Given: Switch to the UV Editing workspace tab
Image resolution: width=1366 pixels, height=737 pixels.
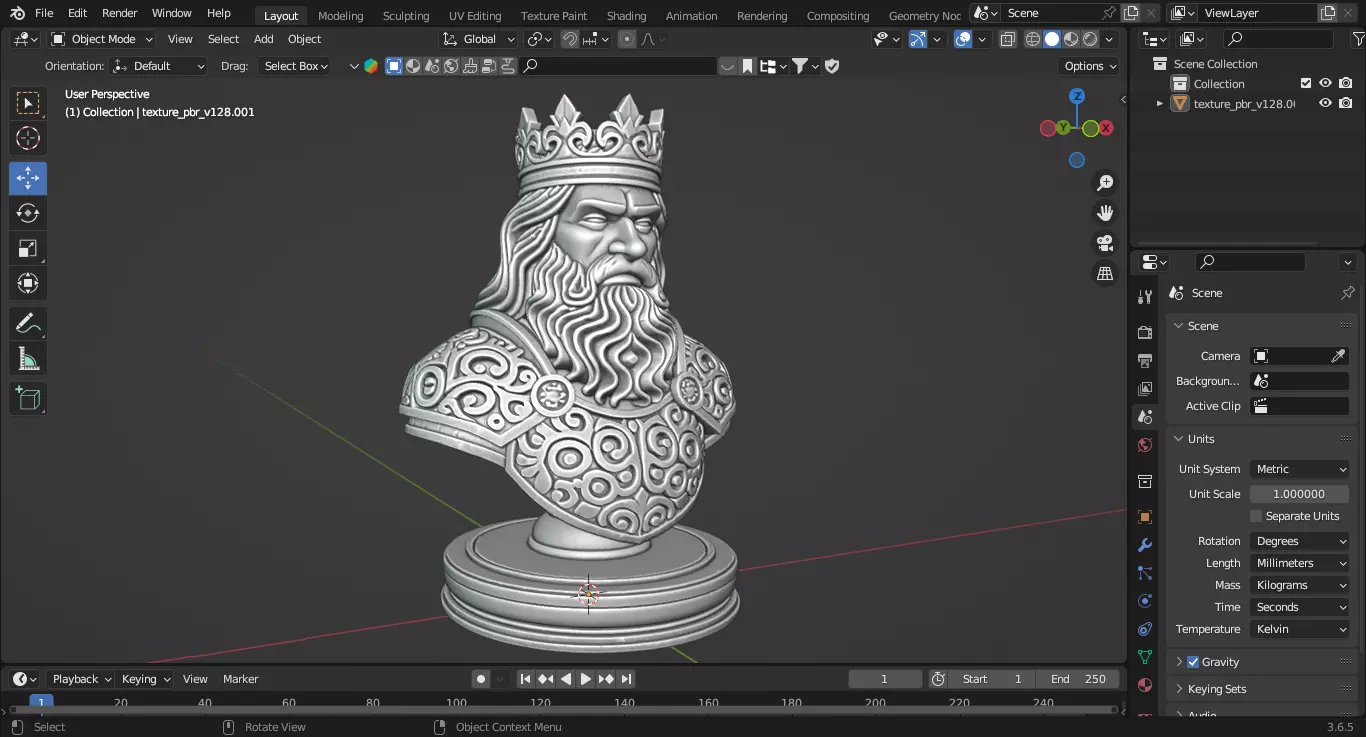Looking at the screenshot, I should (475, 15).
